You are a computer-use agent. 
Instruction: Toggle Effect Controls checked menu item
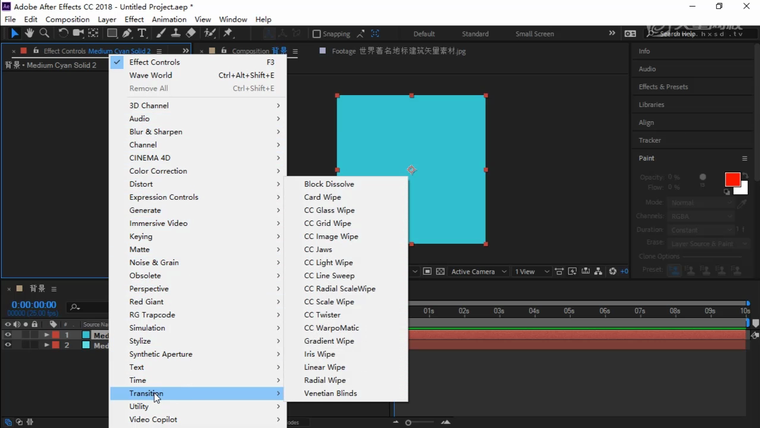tap(154, 62)
